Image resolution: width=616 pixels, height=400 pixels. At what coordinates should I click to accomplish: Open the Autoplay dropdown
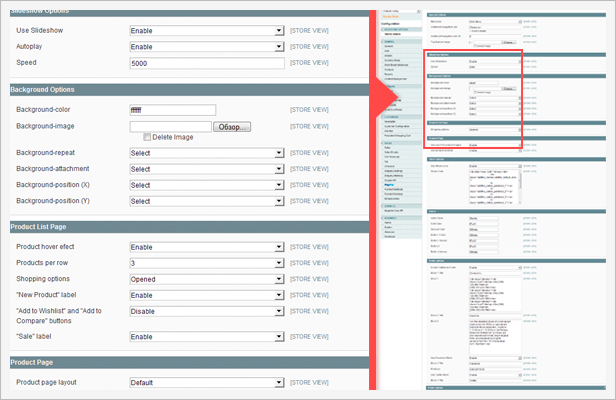pos(207,47)
